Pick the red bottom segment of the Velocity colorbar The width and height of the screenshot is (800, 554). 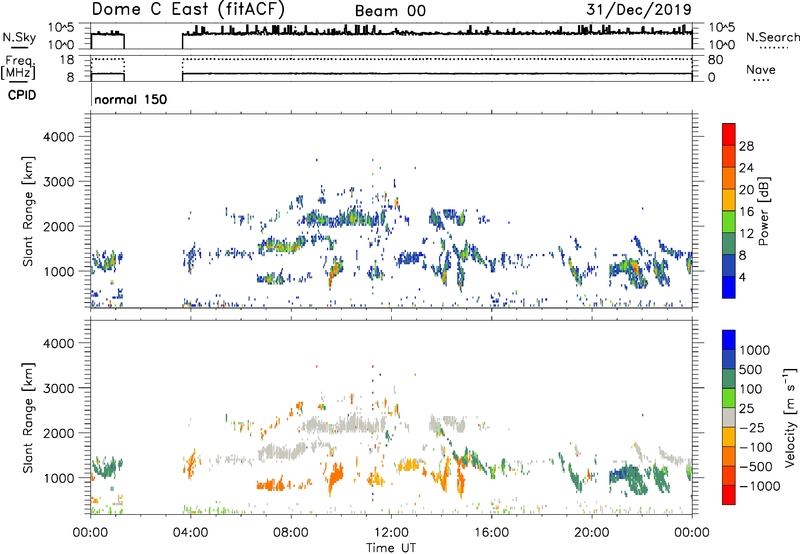pyautogui.click(x=729, y=495)
